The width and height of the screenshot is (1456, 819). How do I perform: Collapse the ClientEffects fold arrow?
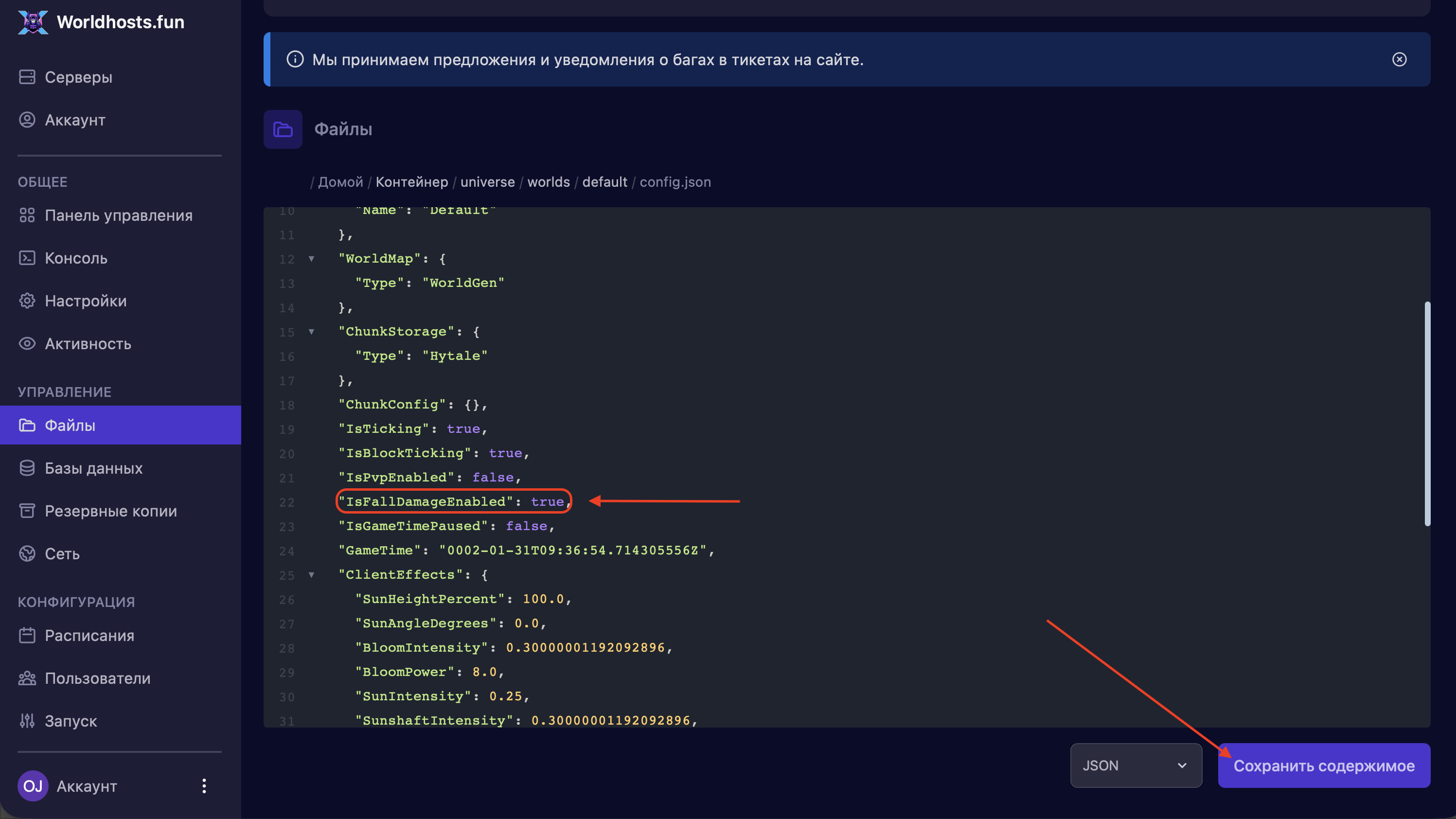[x=311, y=575]
